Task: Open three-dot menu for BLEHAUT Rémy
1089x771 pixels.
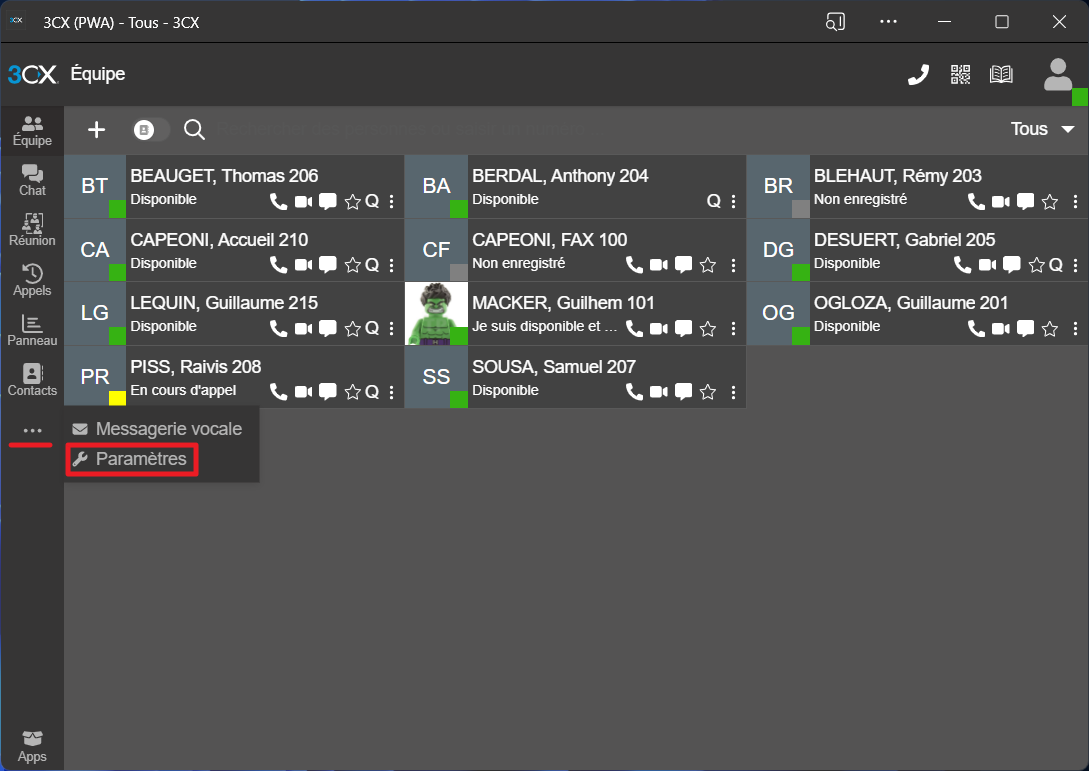Action: point(1075,201)
